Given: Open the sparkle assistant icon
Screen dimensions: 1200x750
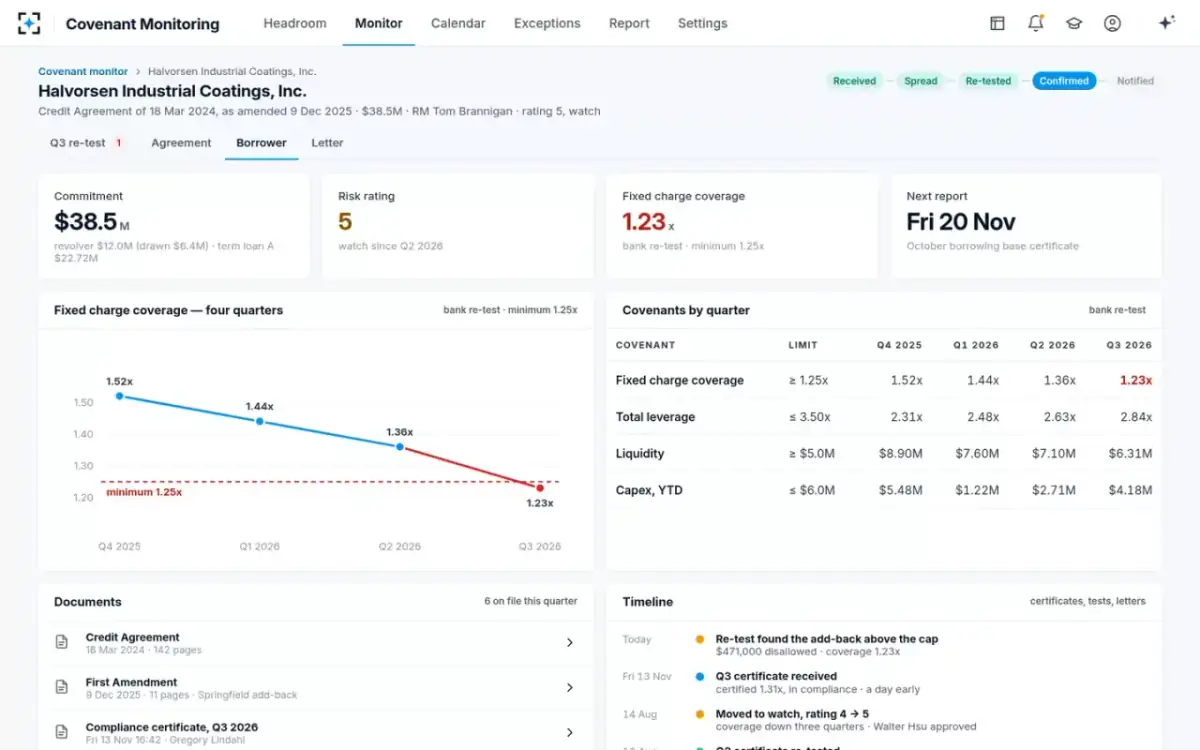Looking at the screenshot, I should pyautogui.click(x=1166, y=23).
